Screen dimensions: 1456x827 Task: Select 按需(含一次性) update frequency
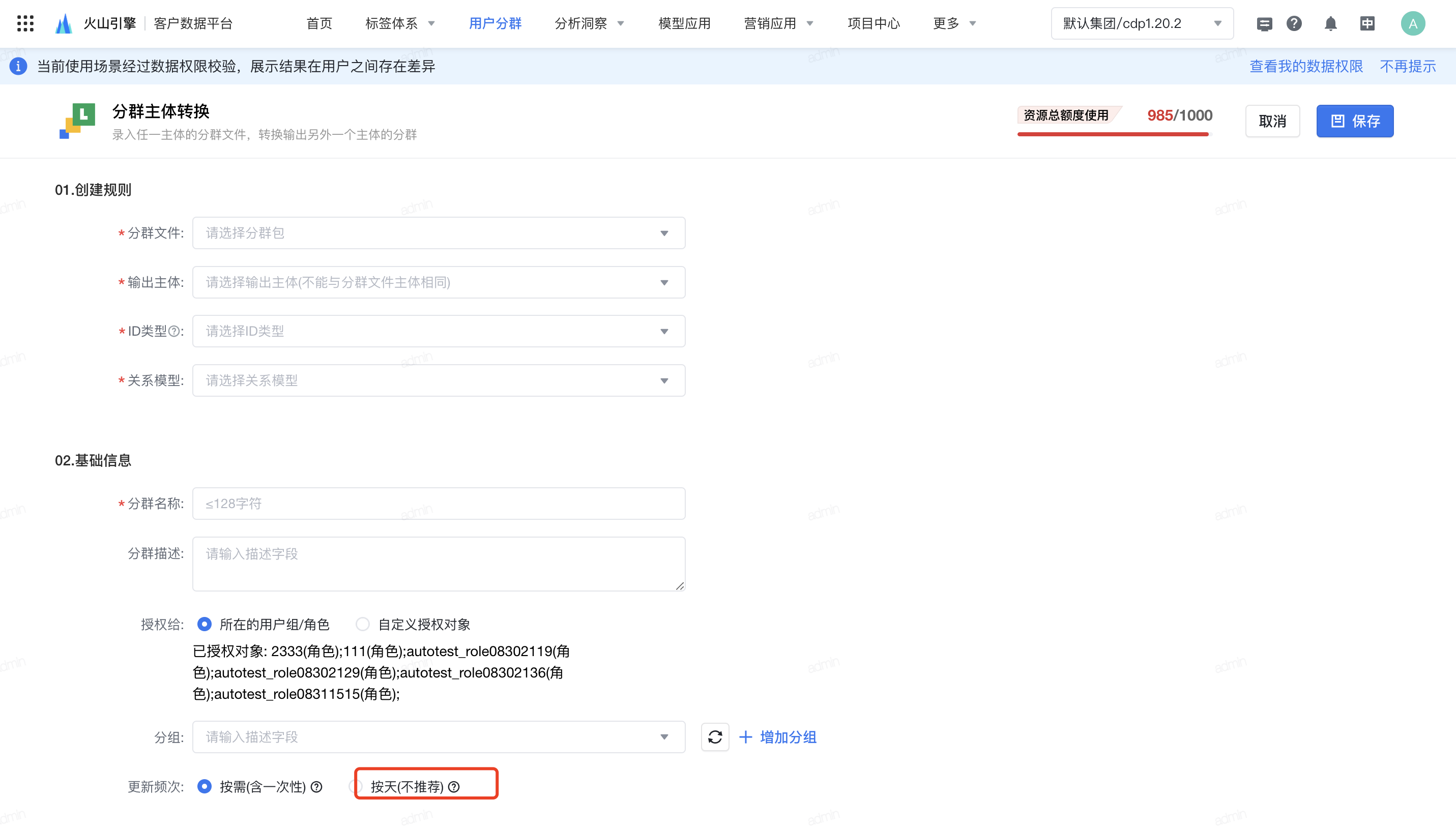pyautogui.click(x=205, y=787)
